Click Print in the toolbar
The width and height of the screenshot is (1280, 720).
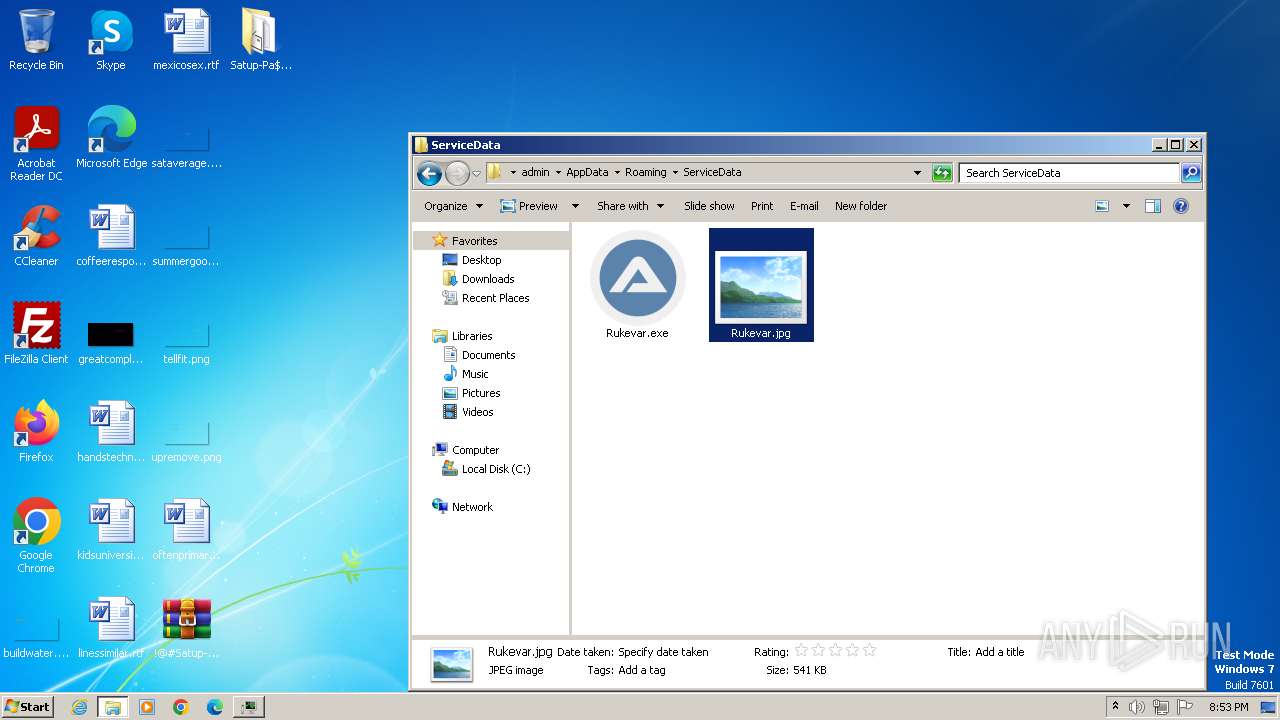click(762, 206)
